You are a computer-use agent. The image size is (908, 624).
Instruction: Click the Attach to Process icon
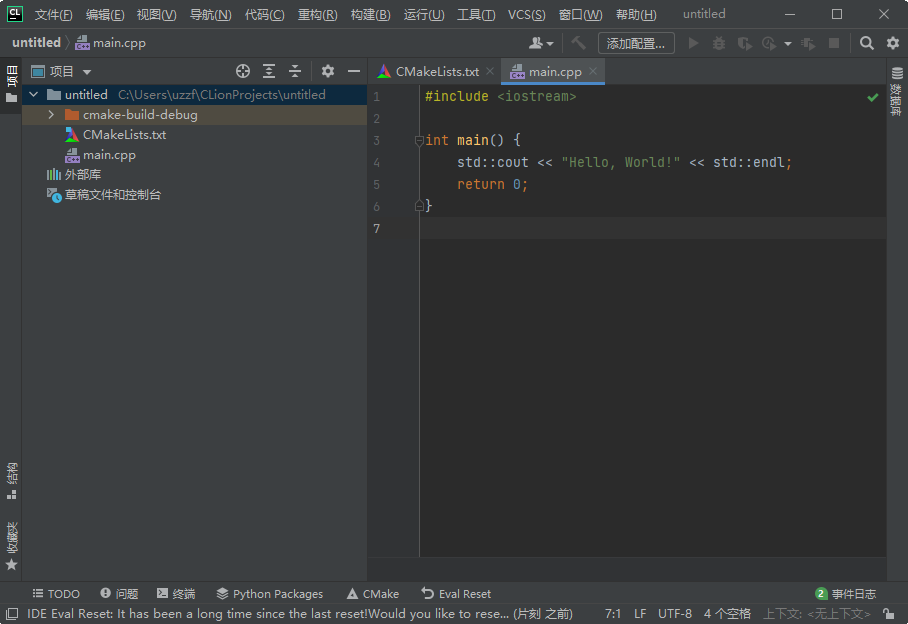click(808, 43)
